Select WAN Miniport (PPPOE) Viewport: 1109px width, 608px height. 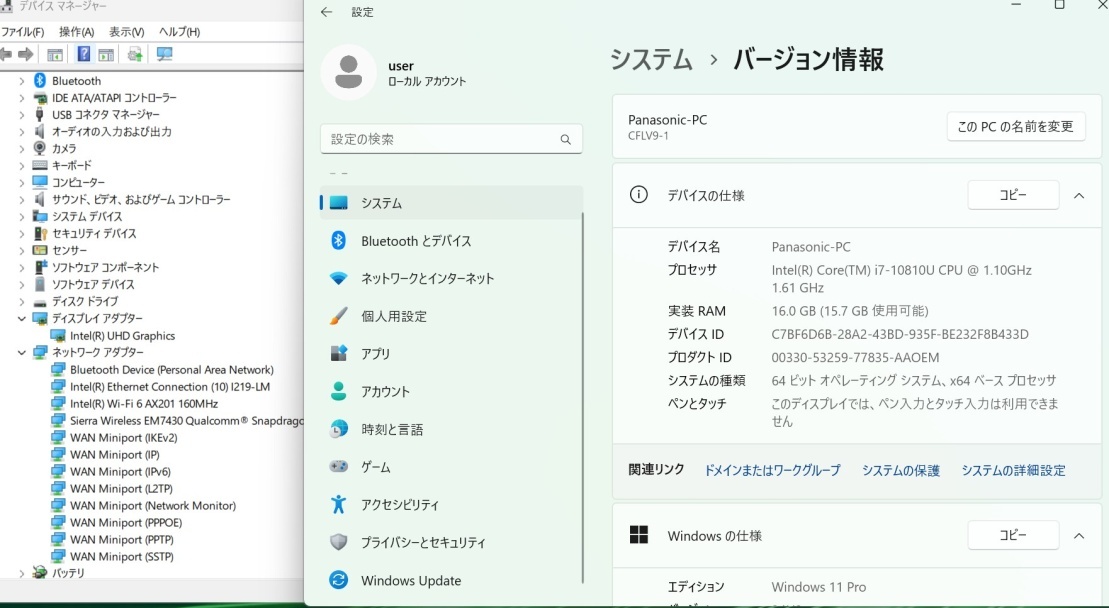click(x=125, y=522)
